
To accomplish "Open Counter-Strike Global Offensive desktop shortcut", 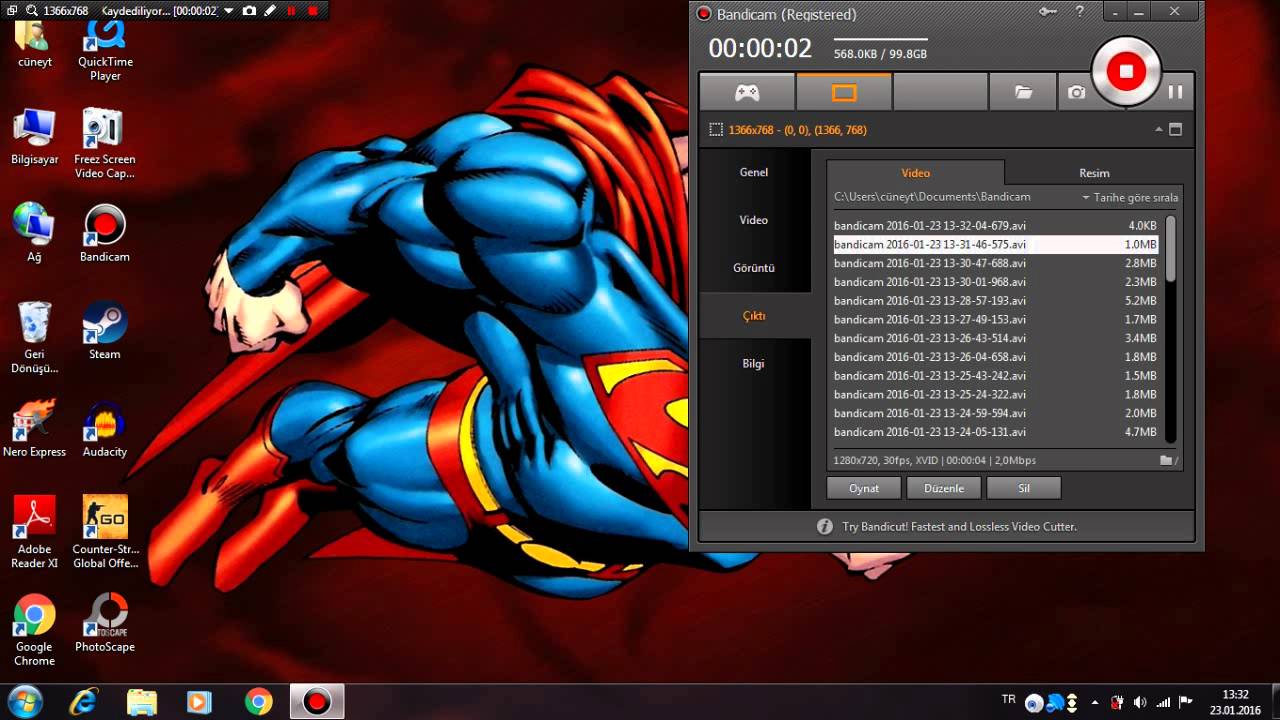I will (x=105, y=532).
